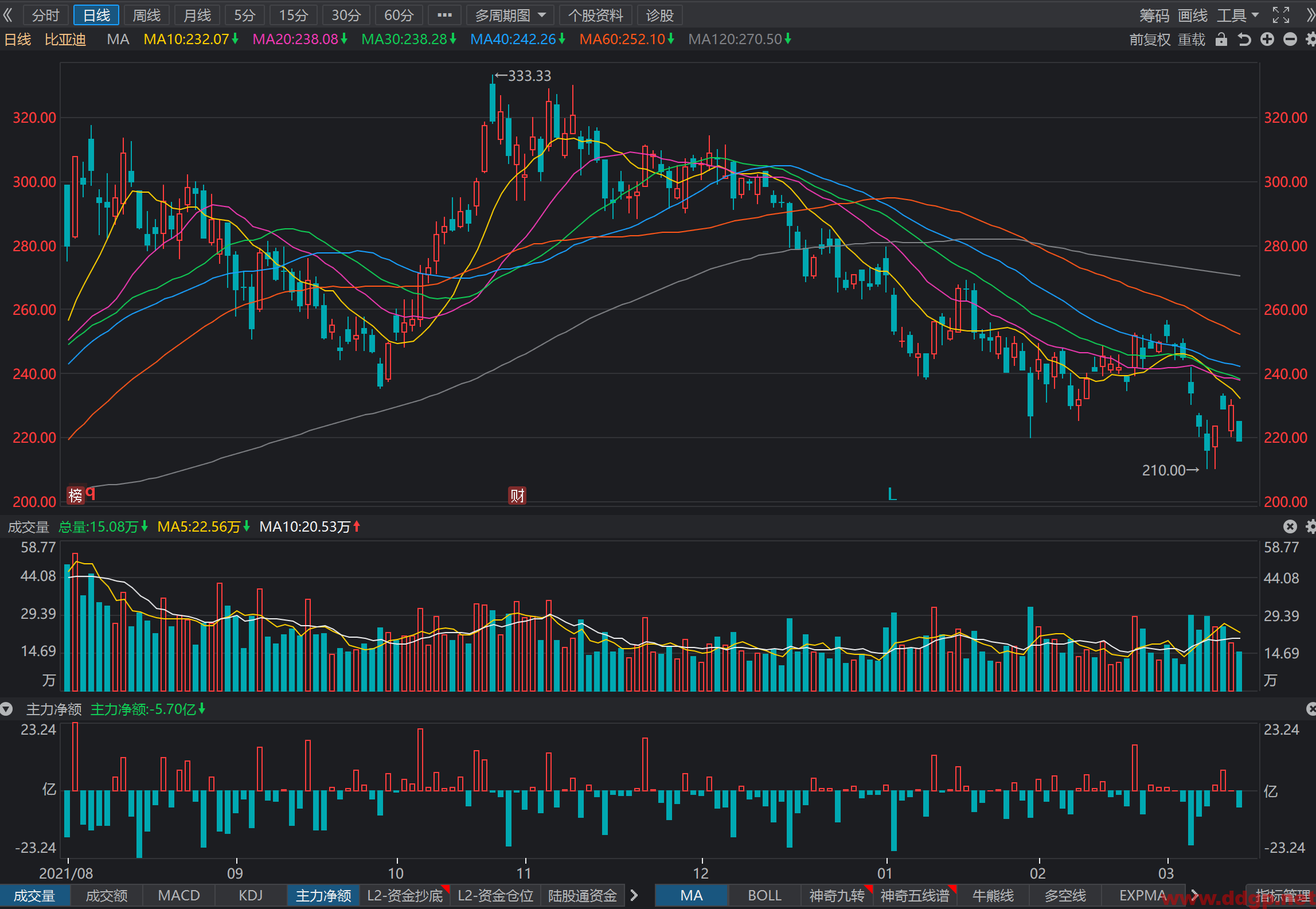Toggle 前复权 price adjustment mode
Screen dimensions: 1316x909
click(1150, 40)
